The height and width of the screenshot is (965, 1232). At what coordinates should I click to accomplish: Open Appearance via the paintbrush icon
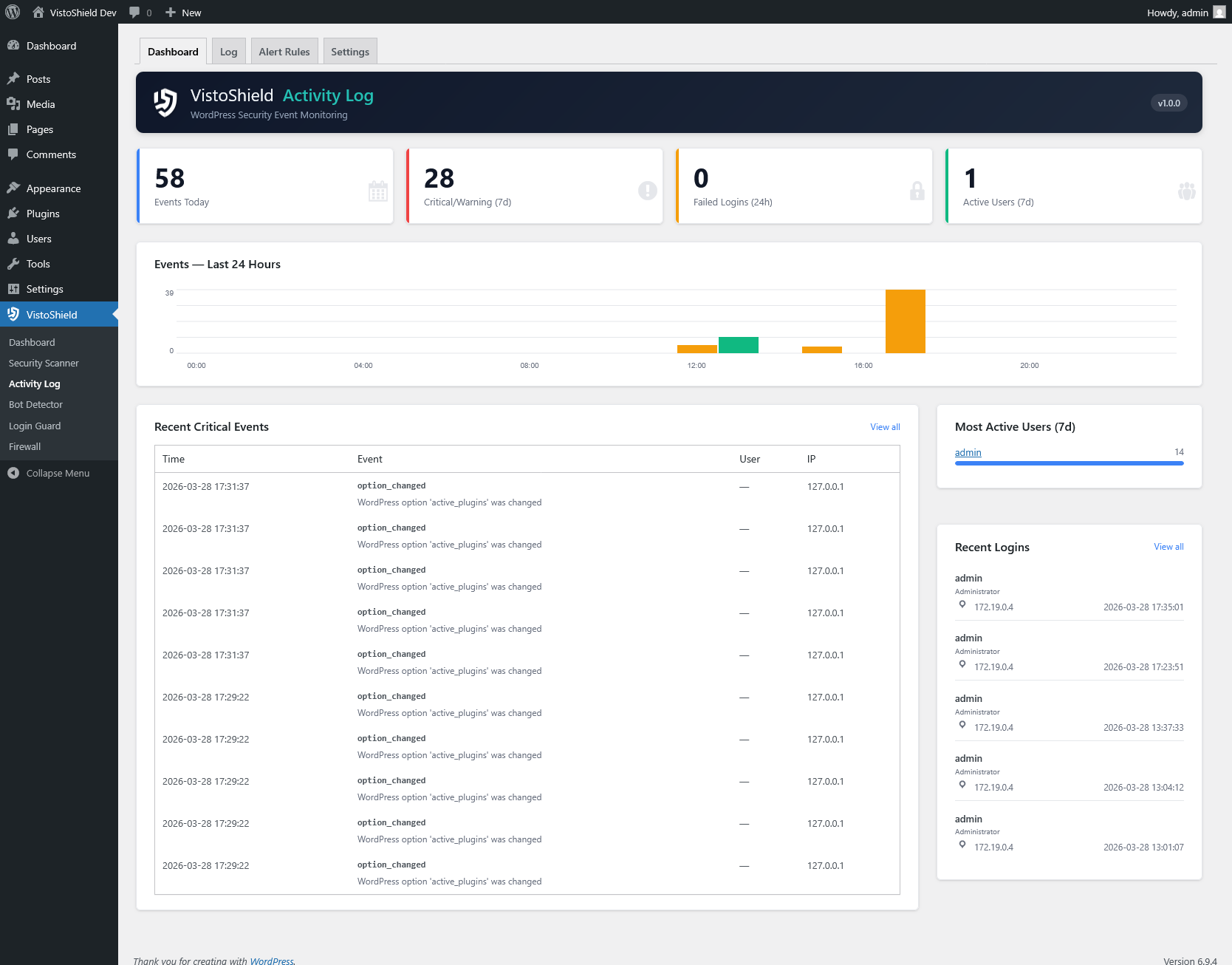coord(15,188)
